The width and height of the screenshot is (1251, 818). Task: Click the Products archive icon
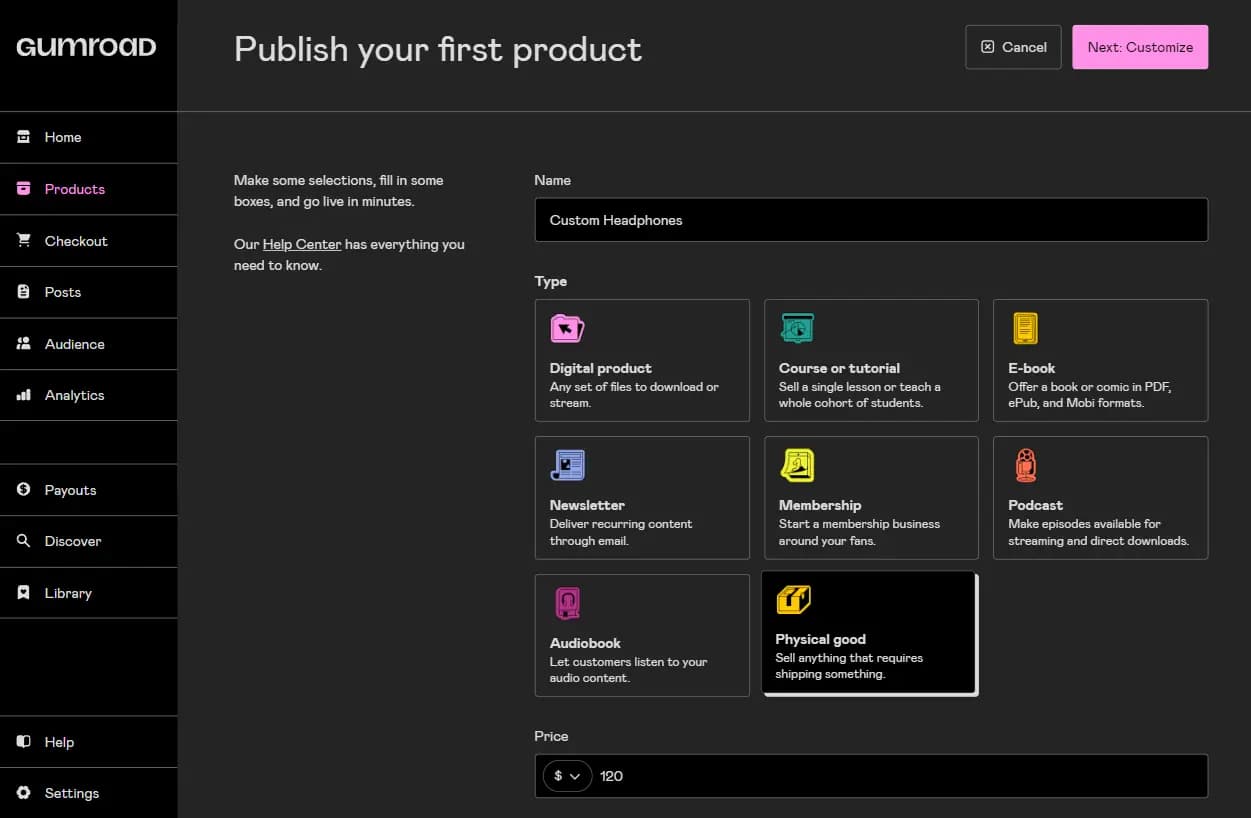pyautogui.click(x=24, y=189)
